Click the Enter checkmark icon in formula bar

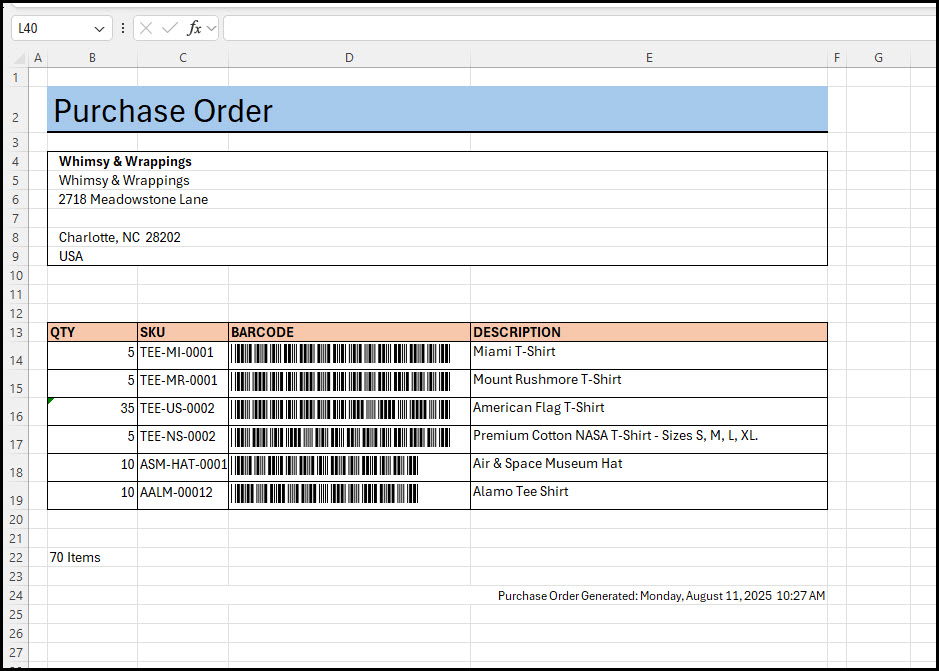coord(169,28)
